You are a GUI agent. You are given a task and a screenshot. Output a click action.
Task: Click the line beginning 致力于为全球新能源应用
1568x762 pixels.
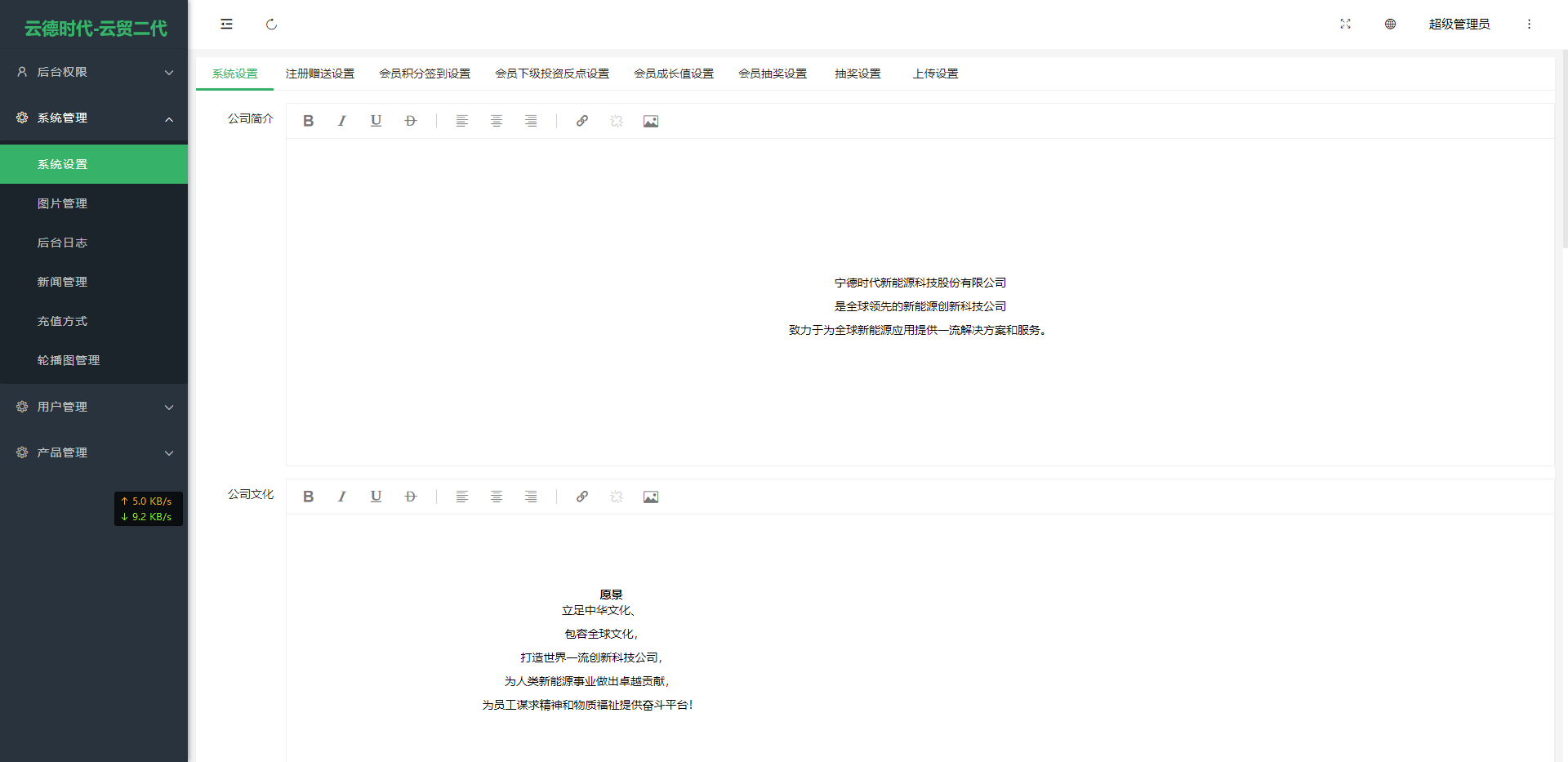coord(918,330)
